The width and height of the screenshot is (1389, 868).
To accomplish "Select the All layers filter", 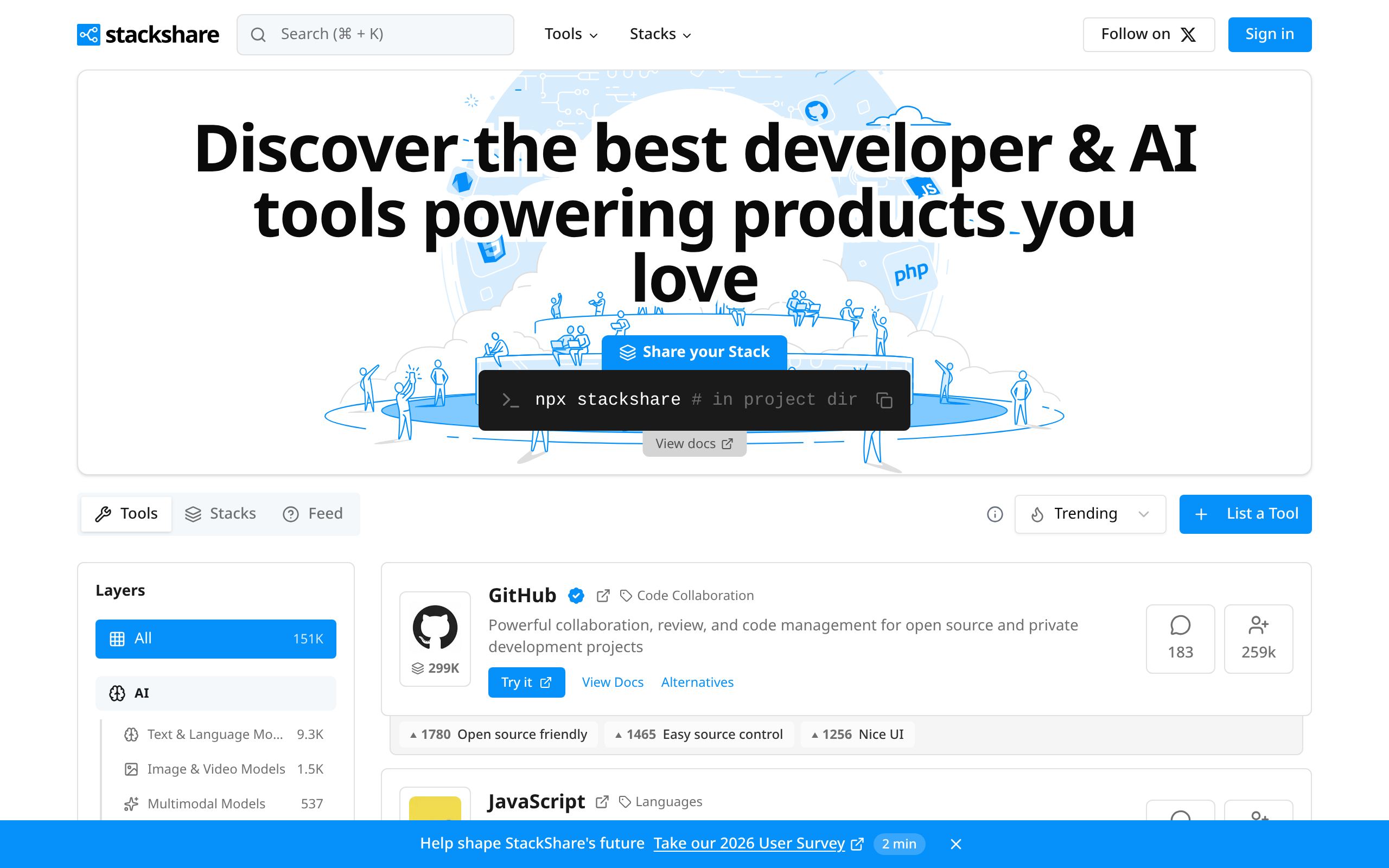I will pyautogui.click(x=216, y=639).
